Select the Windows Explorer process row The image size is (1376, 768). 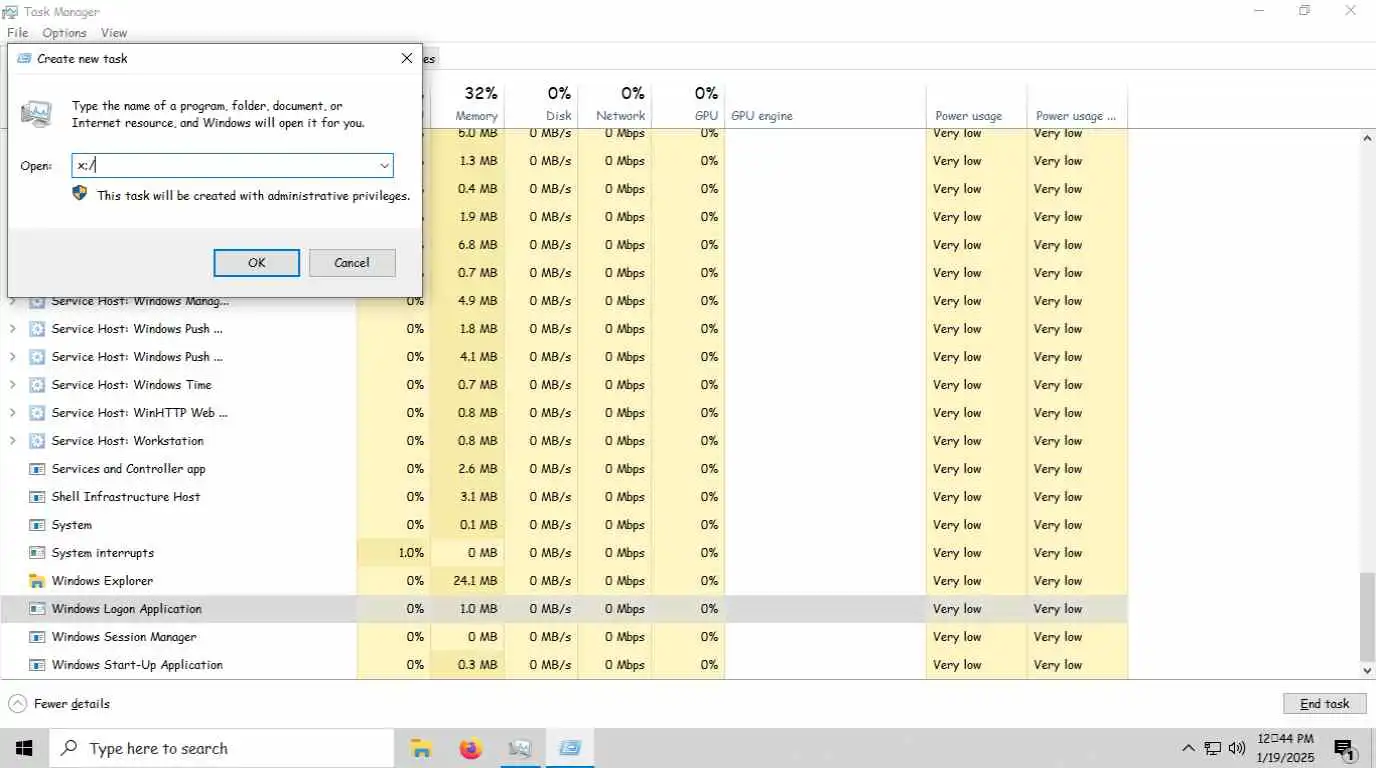[564, 581]
